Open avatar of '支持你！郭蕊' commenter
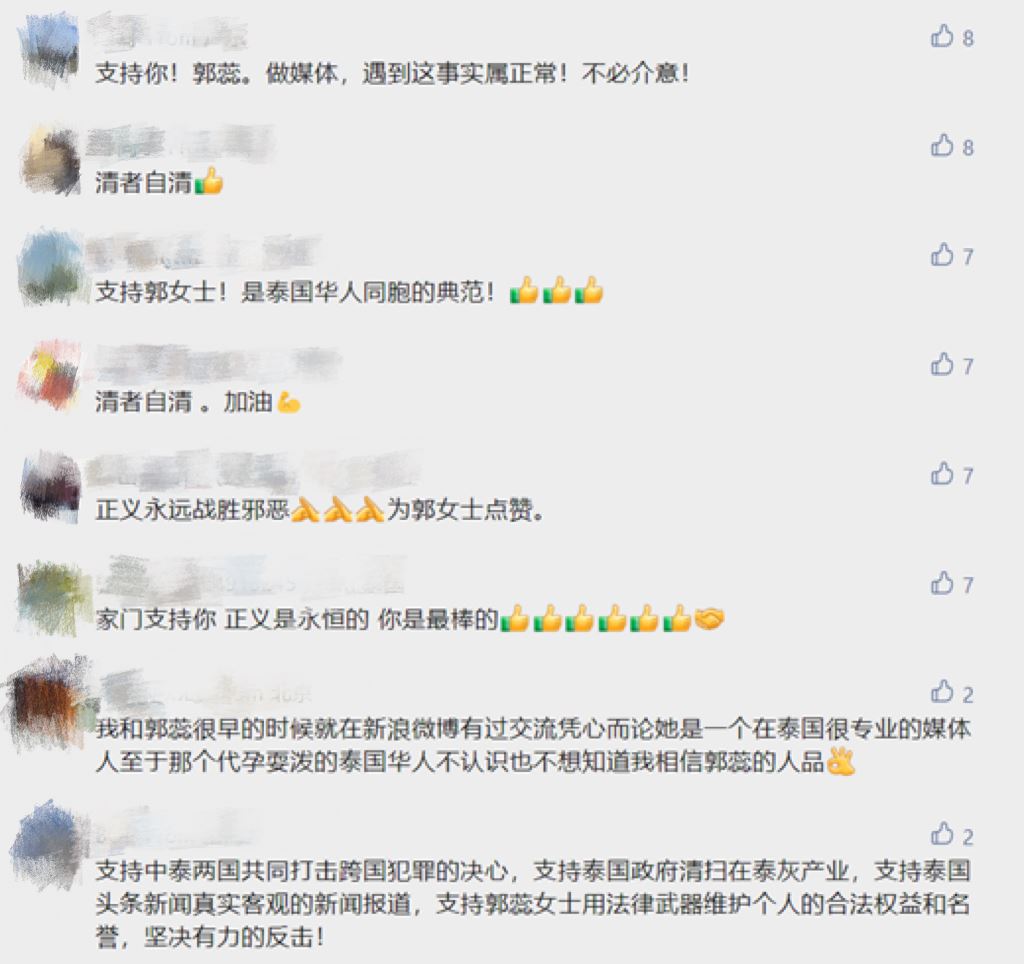Viewport: 1024px width, 964px height. pyautogui.click(x=50, y=50)
